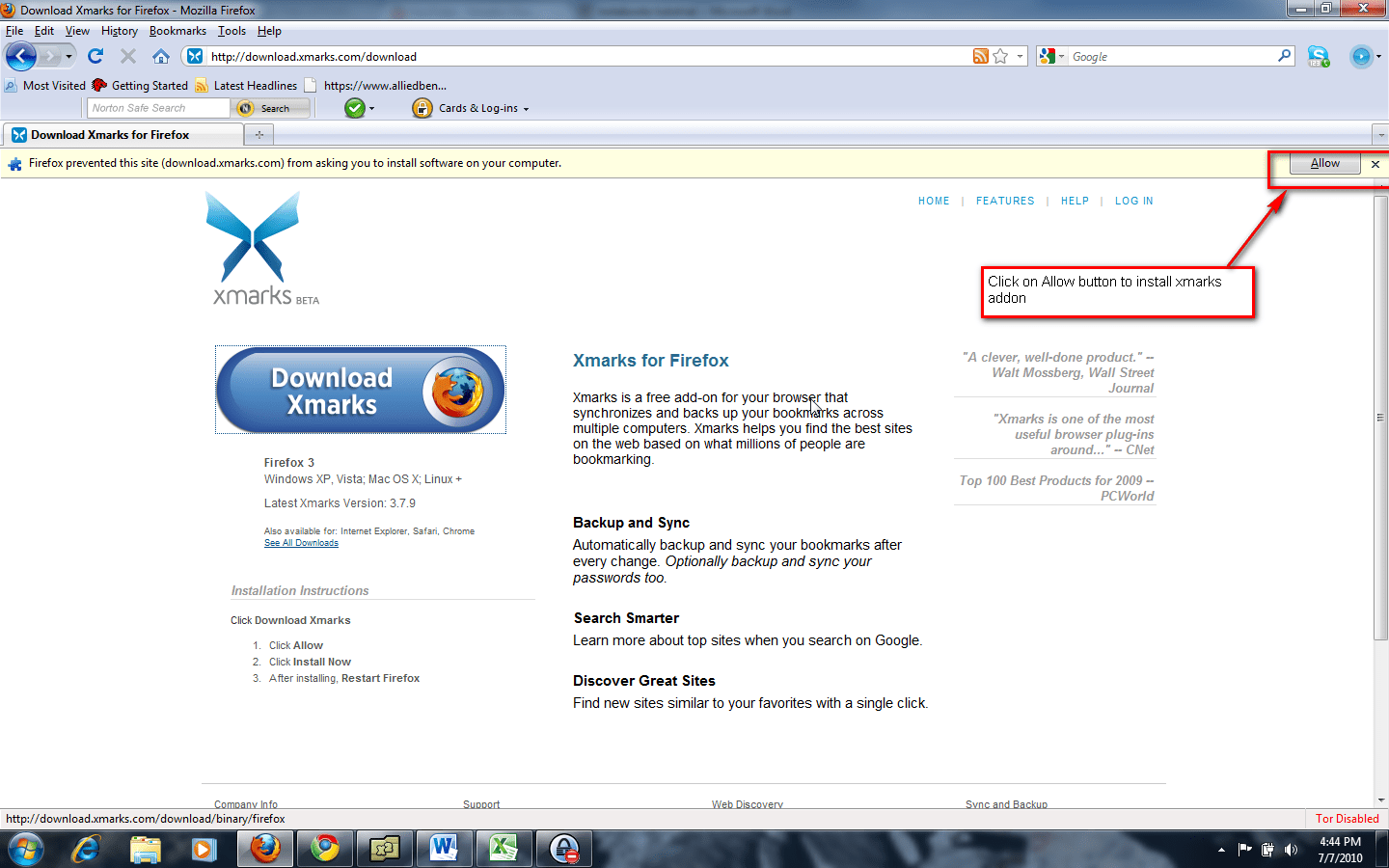The width and height of the screenshot is (1389, 868).
Task: Open Windows Explorer folder on taskbar
Action: (x=146, y=849)
